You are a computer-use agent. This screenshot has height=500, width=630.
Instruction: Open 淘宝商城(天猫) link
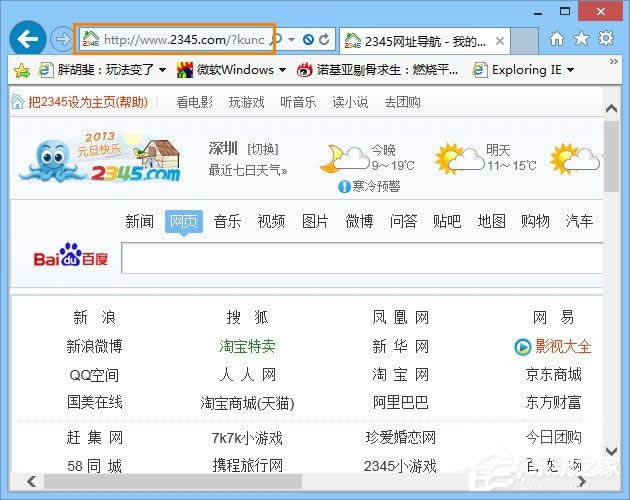point(247,403)
